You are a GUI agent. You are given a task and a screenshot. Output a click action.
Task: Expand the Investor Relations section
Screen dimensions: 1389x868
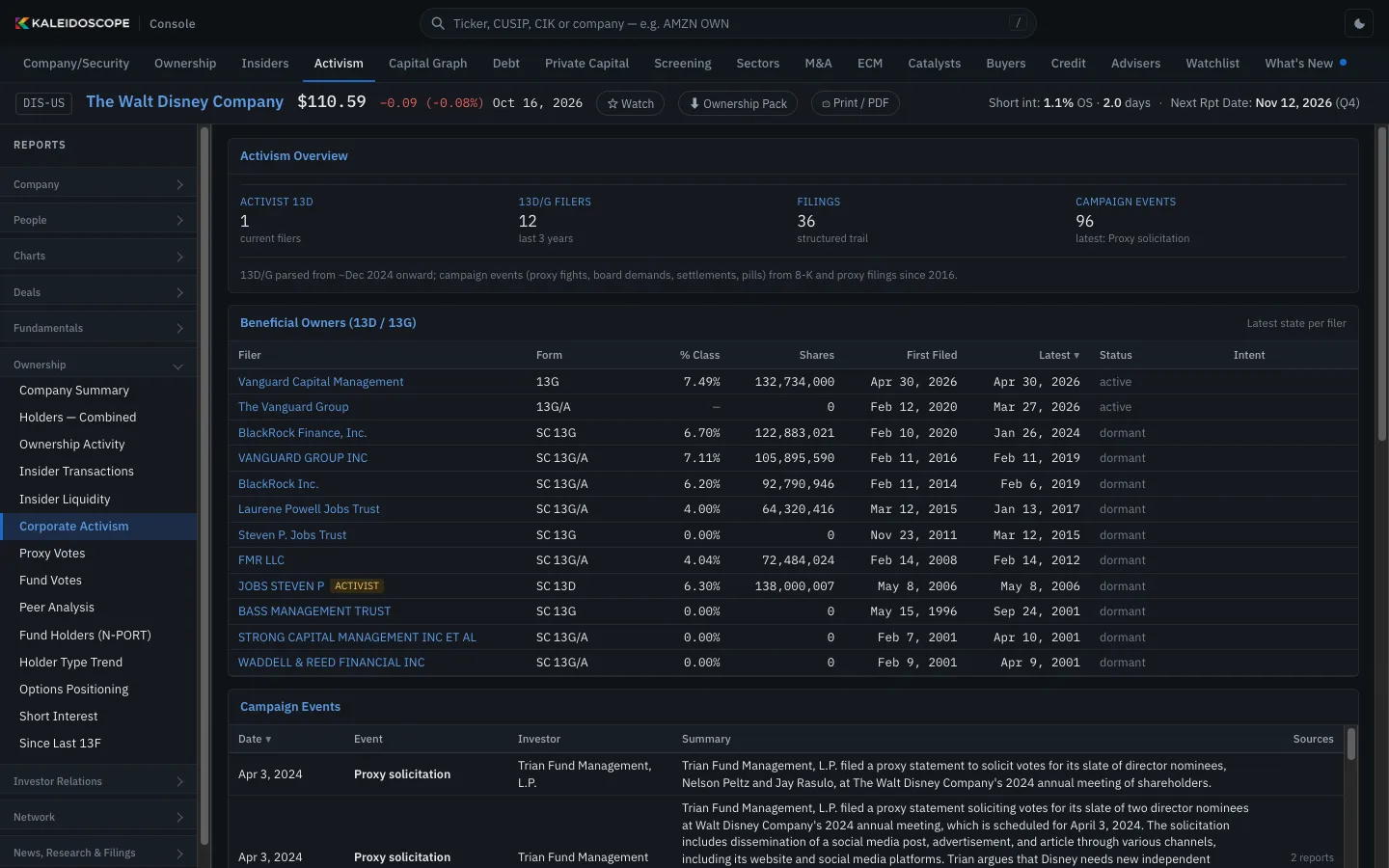(x=98, y=781)
